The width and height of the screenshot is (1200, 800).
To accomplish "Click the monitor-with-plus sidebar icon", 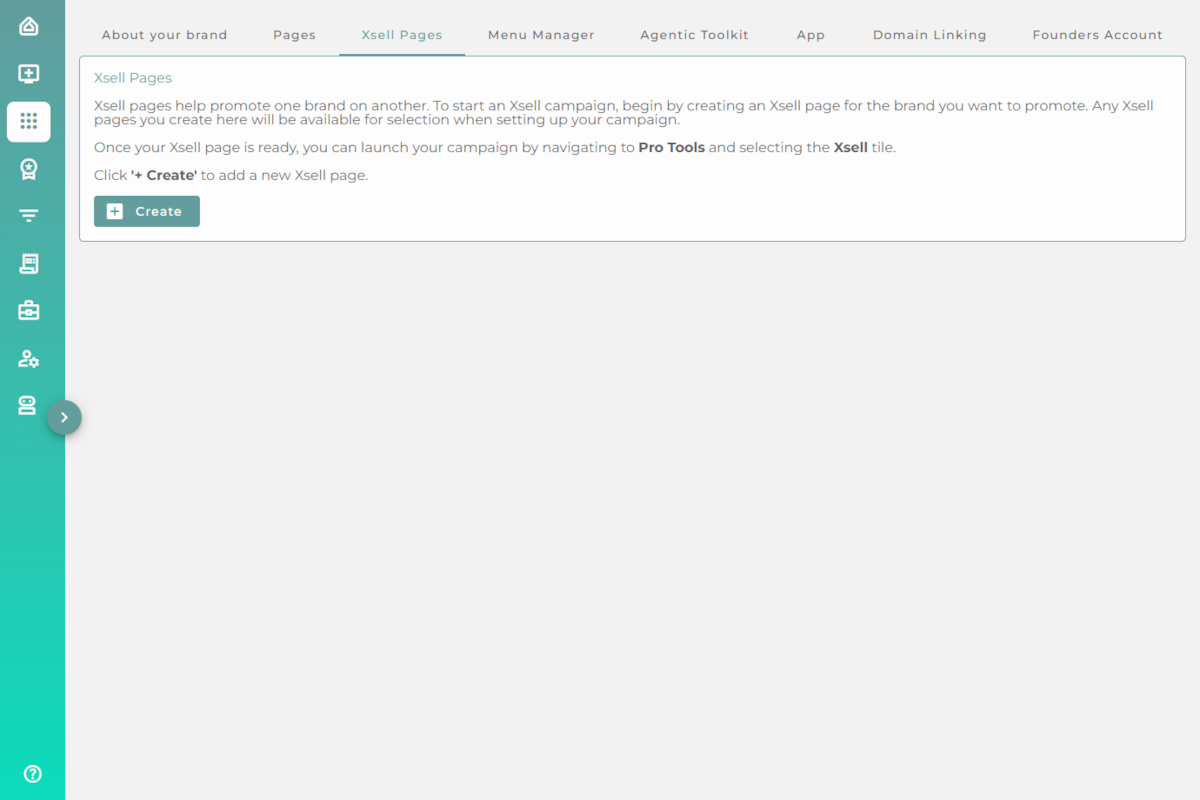I will click(29, 74).
